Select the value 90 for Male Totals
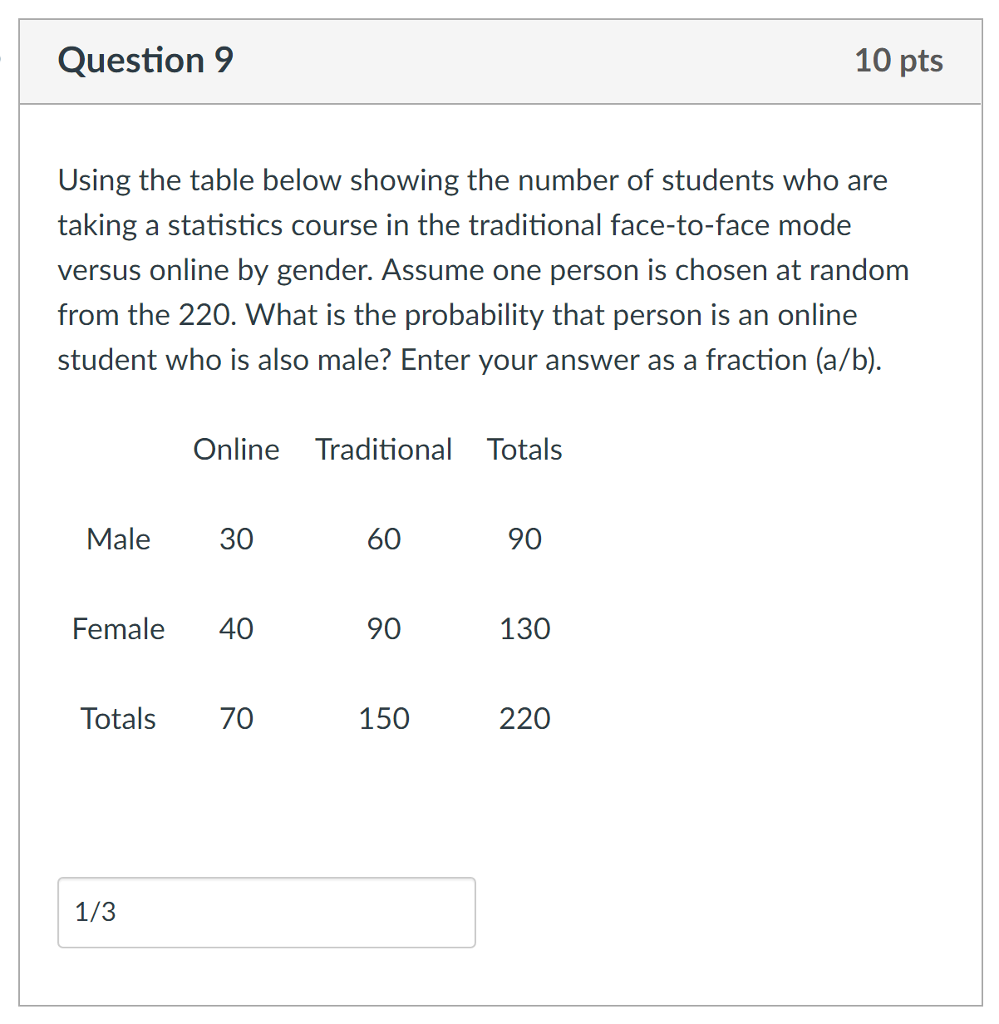Image resolution: width=999 pixels, height=1024 pixels. tap(524, 539)
